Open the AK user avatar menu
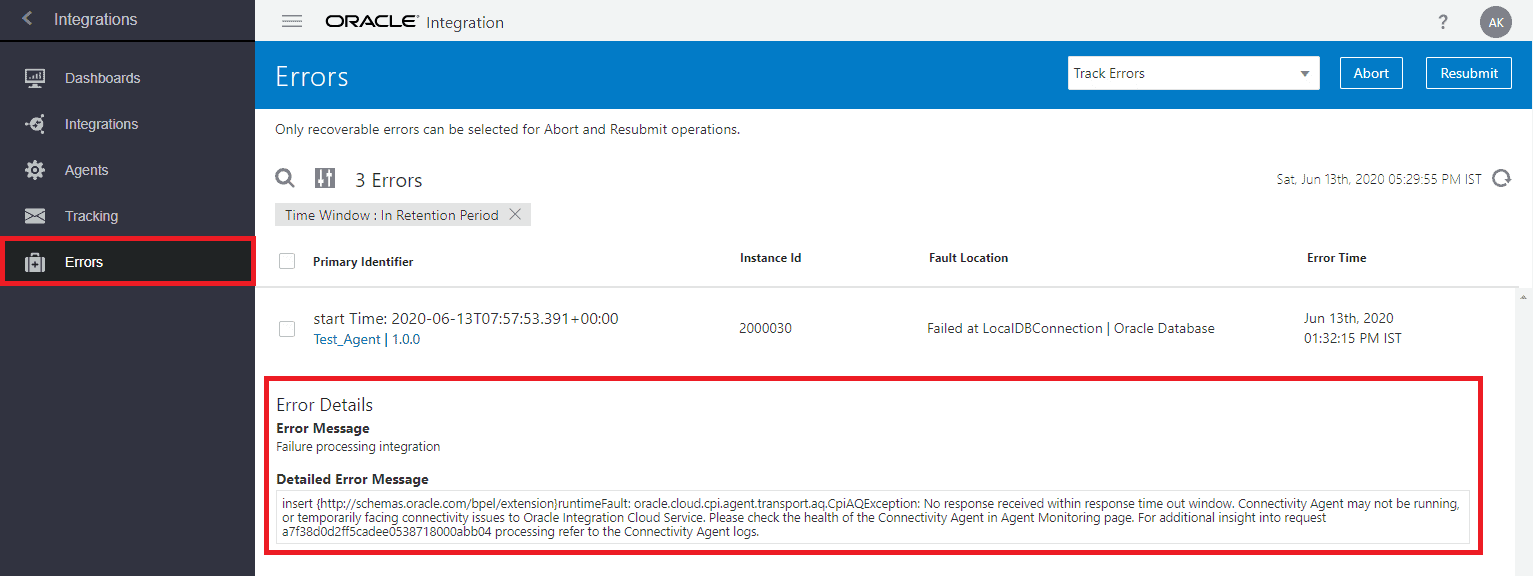This screenshot has height=576, width=1533. tap(1495, 21)
